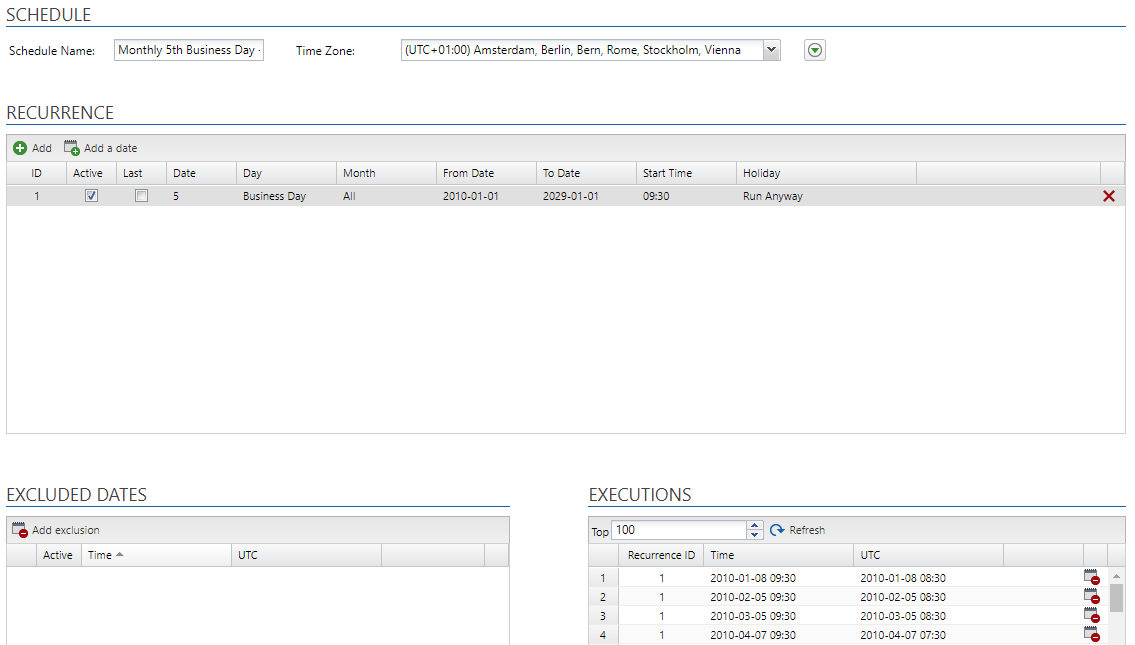Open the Time Zone dropdown

pyautogui.click(x=770, y=49)
